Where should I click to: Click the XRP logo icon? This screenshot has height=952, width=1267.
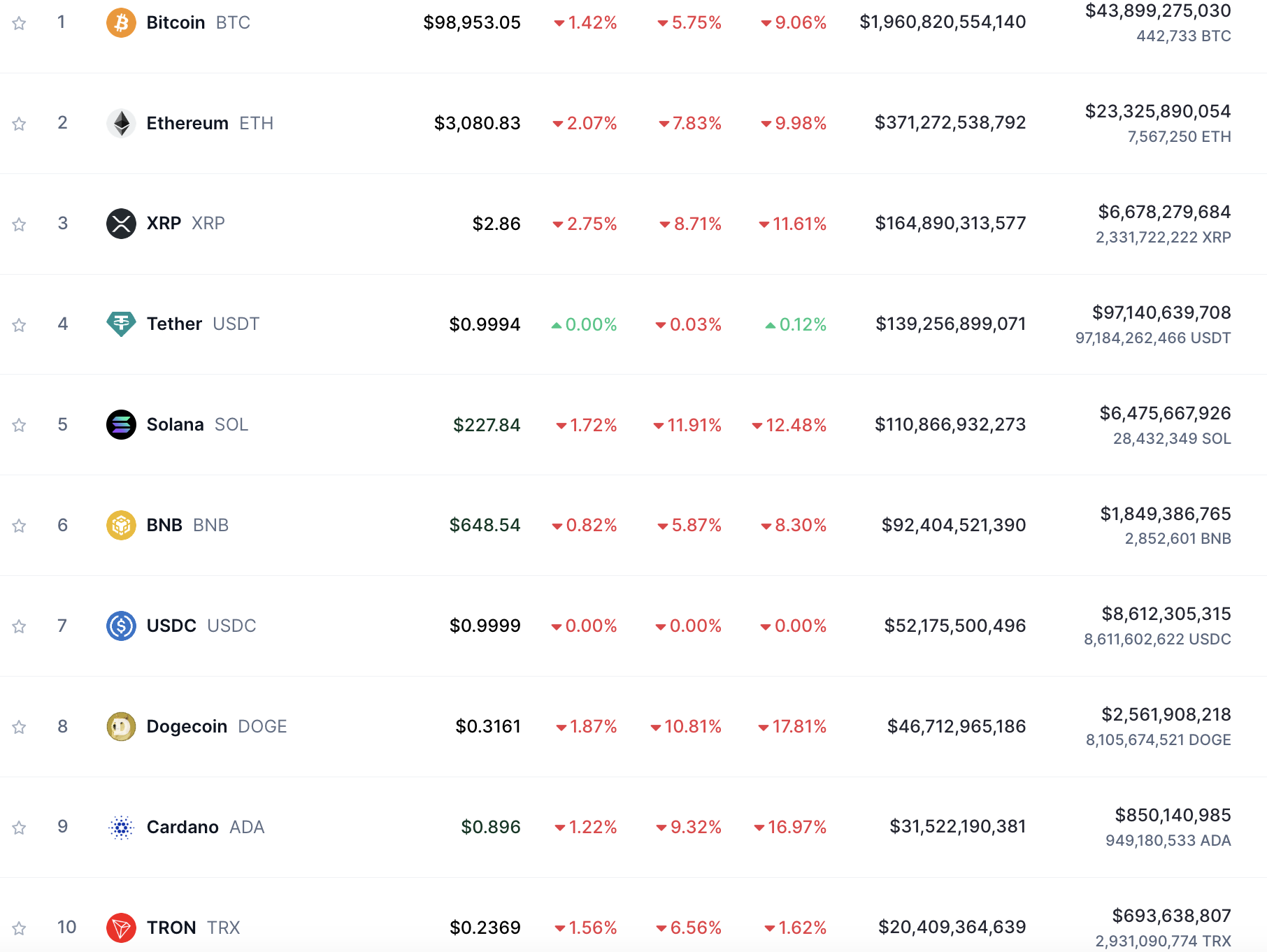point(121,224)
